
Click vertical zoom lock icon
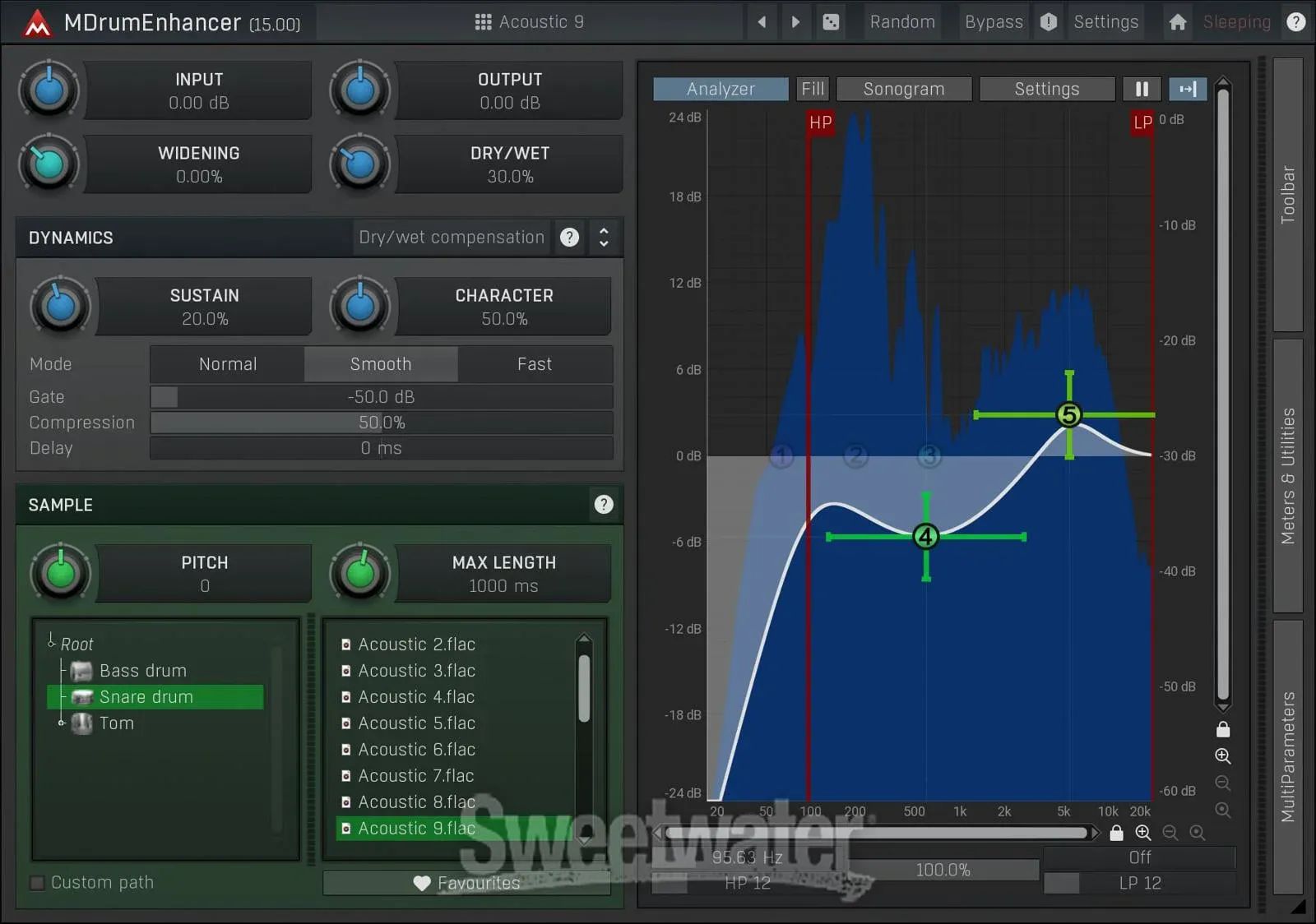pos(1223,729)
